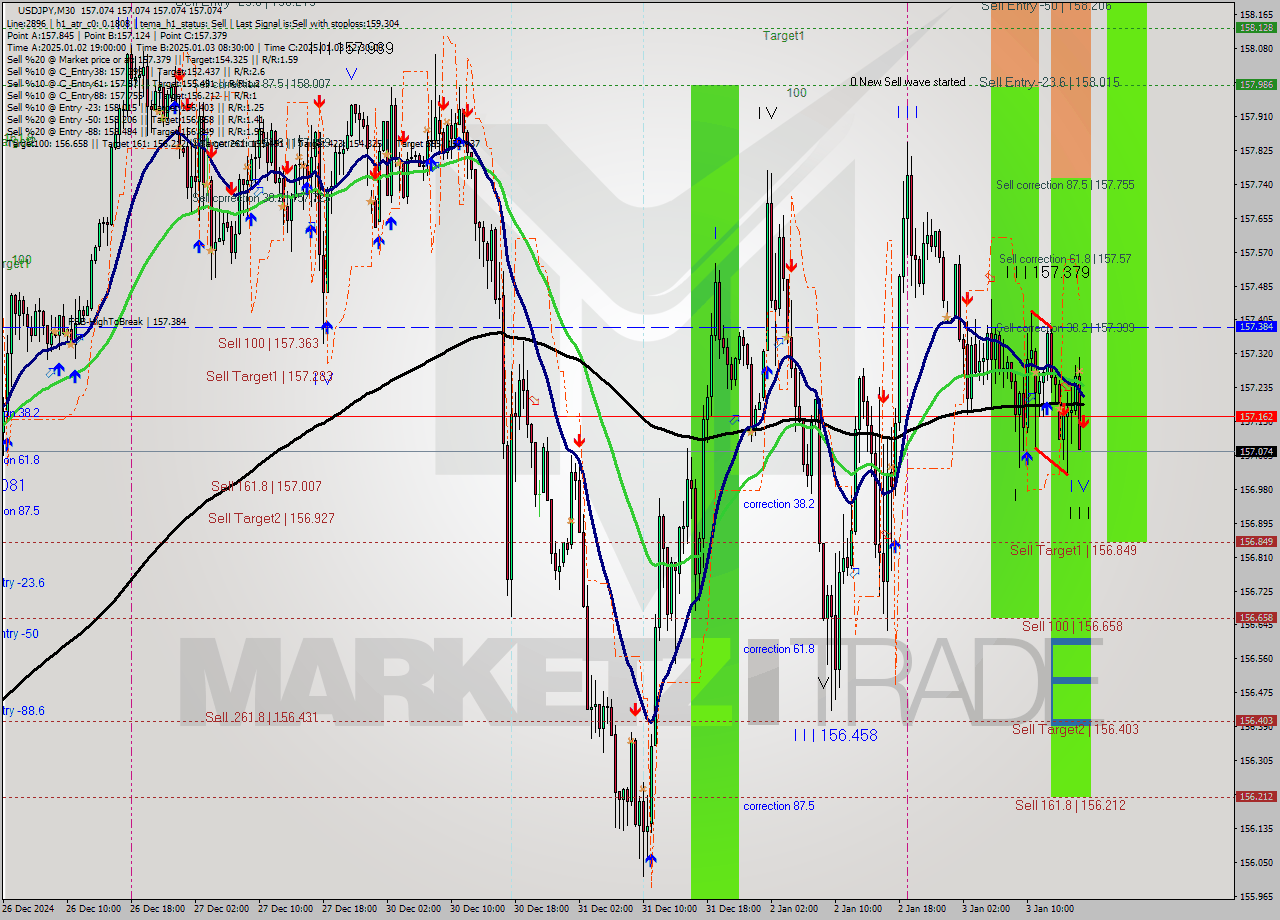The width and height of the screenshot is (1280, 920).
Task: Click black 157.074 current price tag
Action: [1255, 452]
